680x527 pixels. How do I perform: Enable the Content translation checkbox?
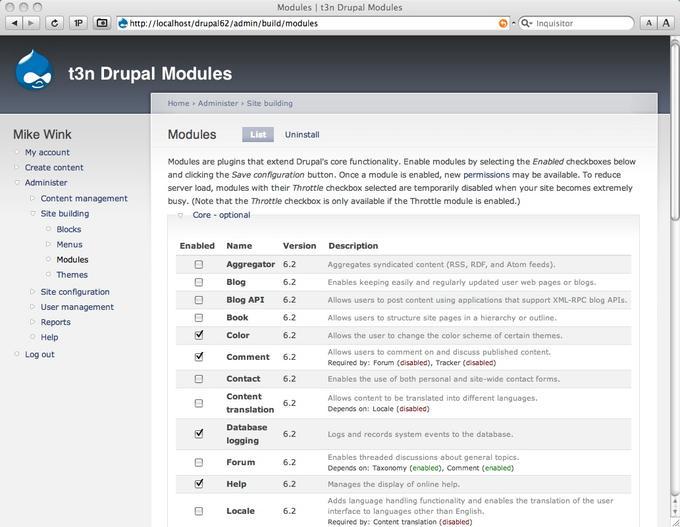199,403
